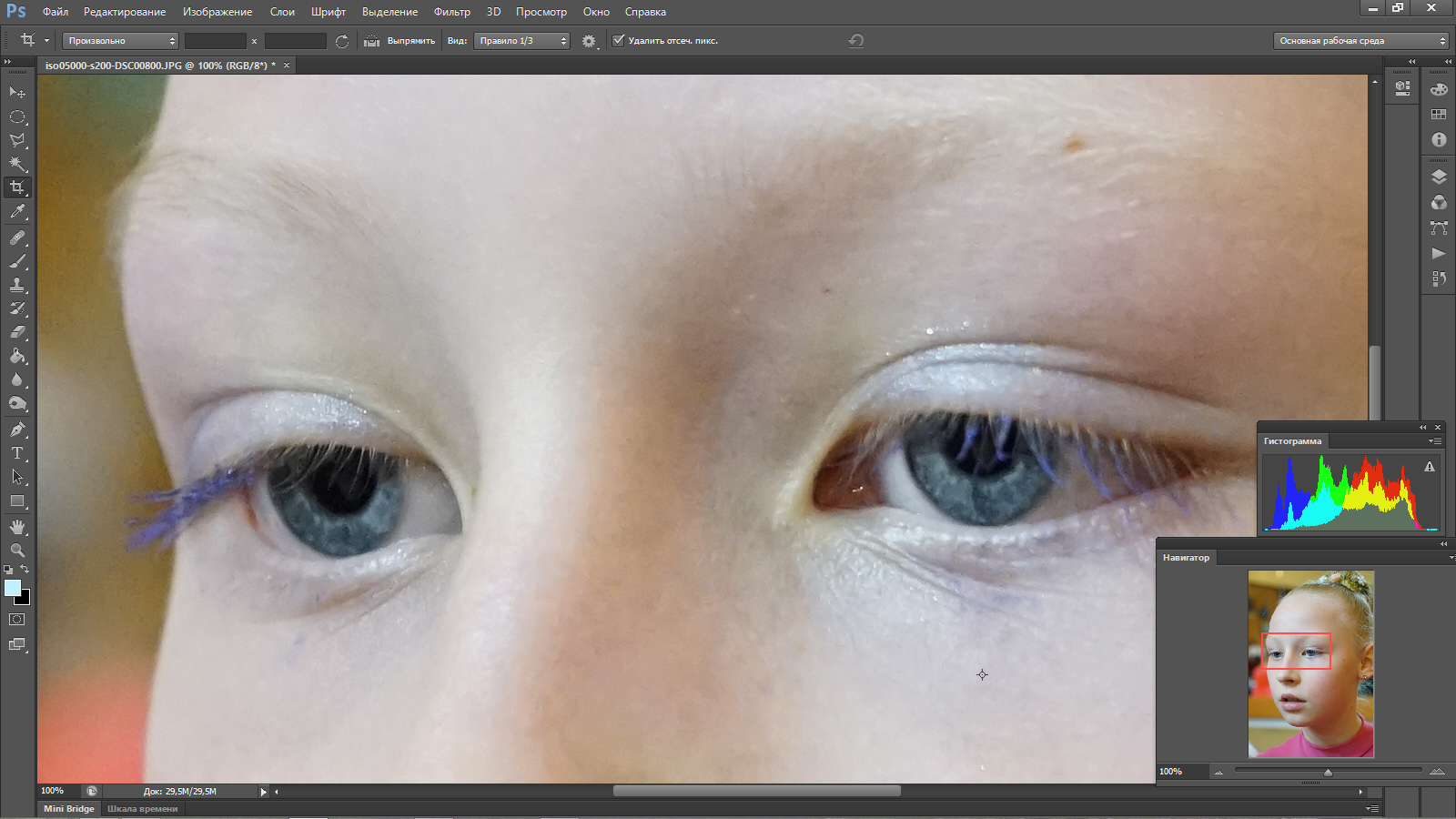Pick the Clone Stamp tool
Viewport: 1456px width, 819px height.
tap(17, 285)
